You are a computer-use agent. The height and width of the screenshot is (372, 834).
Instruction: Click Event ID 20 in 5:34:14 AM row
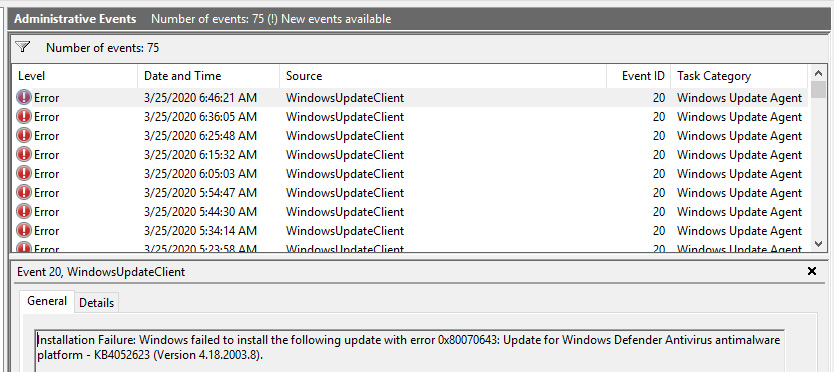(659, 231)
